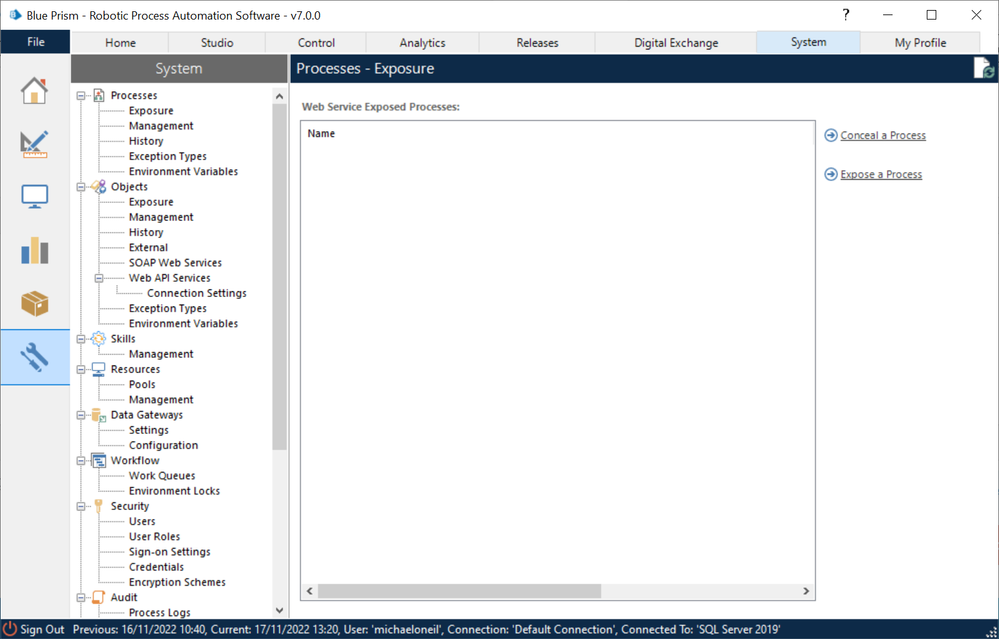Open the Control monitor icon in sidebar
Screen dimensions: 999x639
(34, 197)
